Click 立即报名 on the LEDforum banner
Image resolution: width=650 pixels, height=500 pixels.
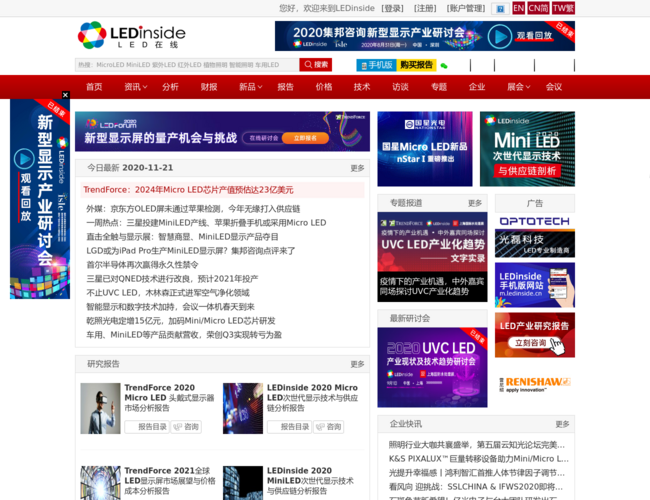[306, 138]
